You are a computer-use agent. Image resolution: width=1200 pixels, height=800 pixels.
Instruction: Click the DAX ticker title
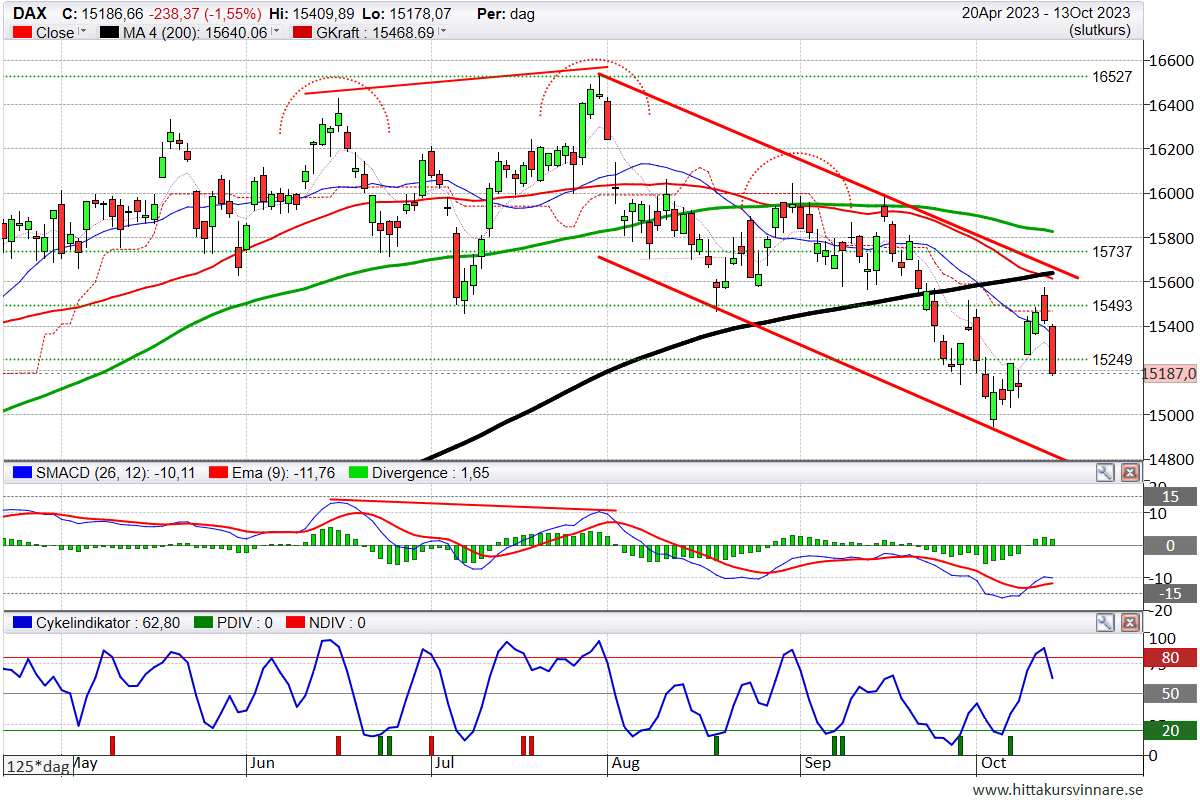(29, 14)
